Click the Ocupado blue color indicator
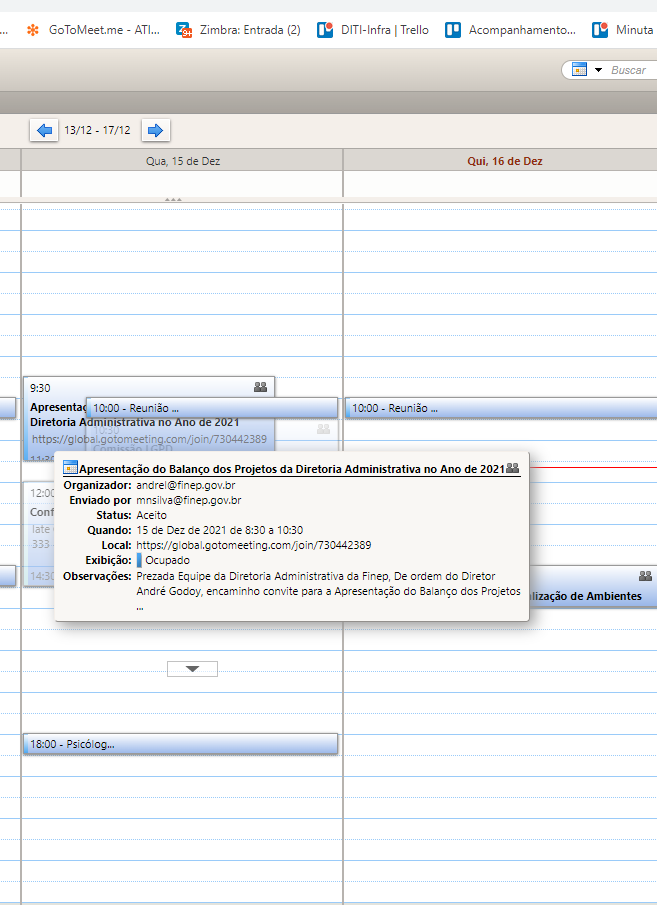The width and height of the screenshot is (657, 905). [x=139, y=560]
